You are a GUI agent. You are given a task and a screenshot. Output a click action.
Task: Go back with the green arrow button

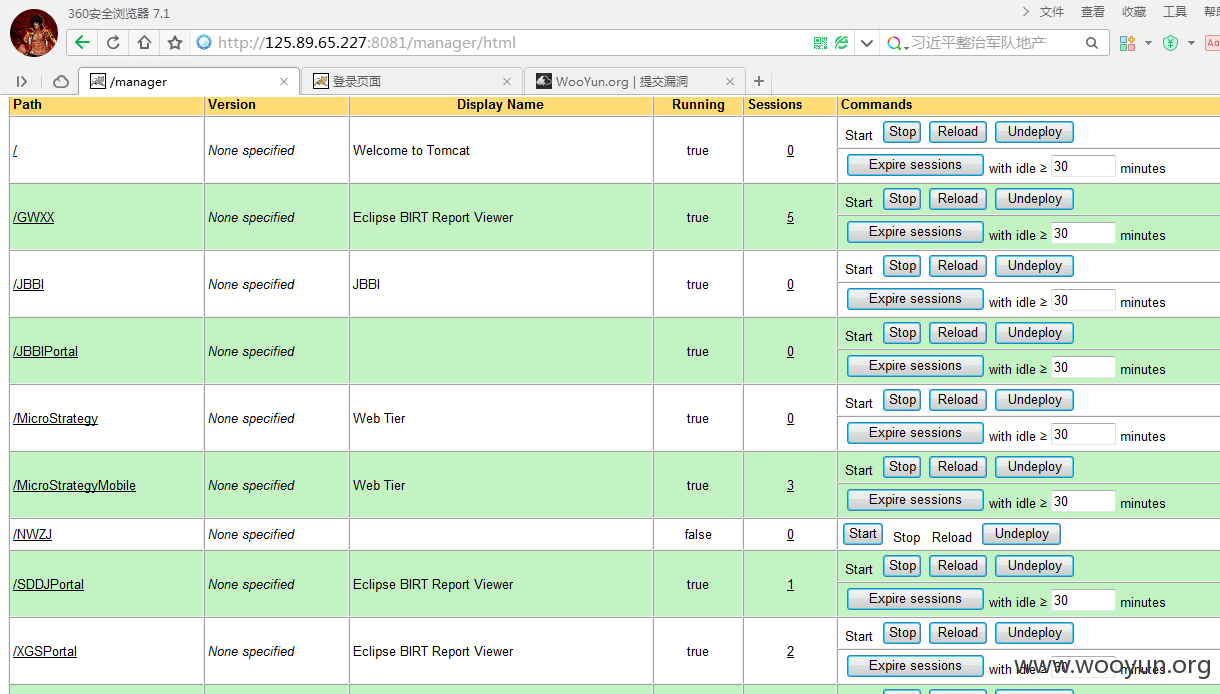(82, 42)
